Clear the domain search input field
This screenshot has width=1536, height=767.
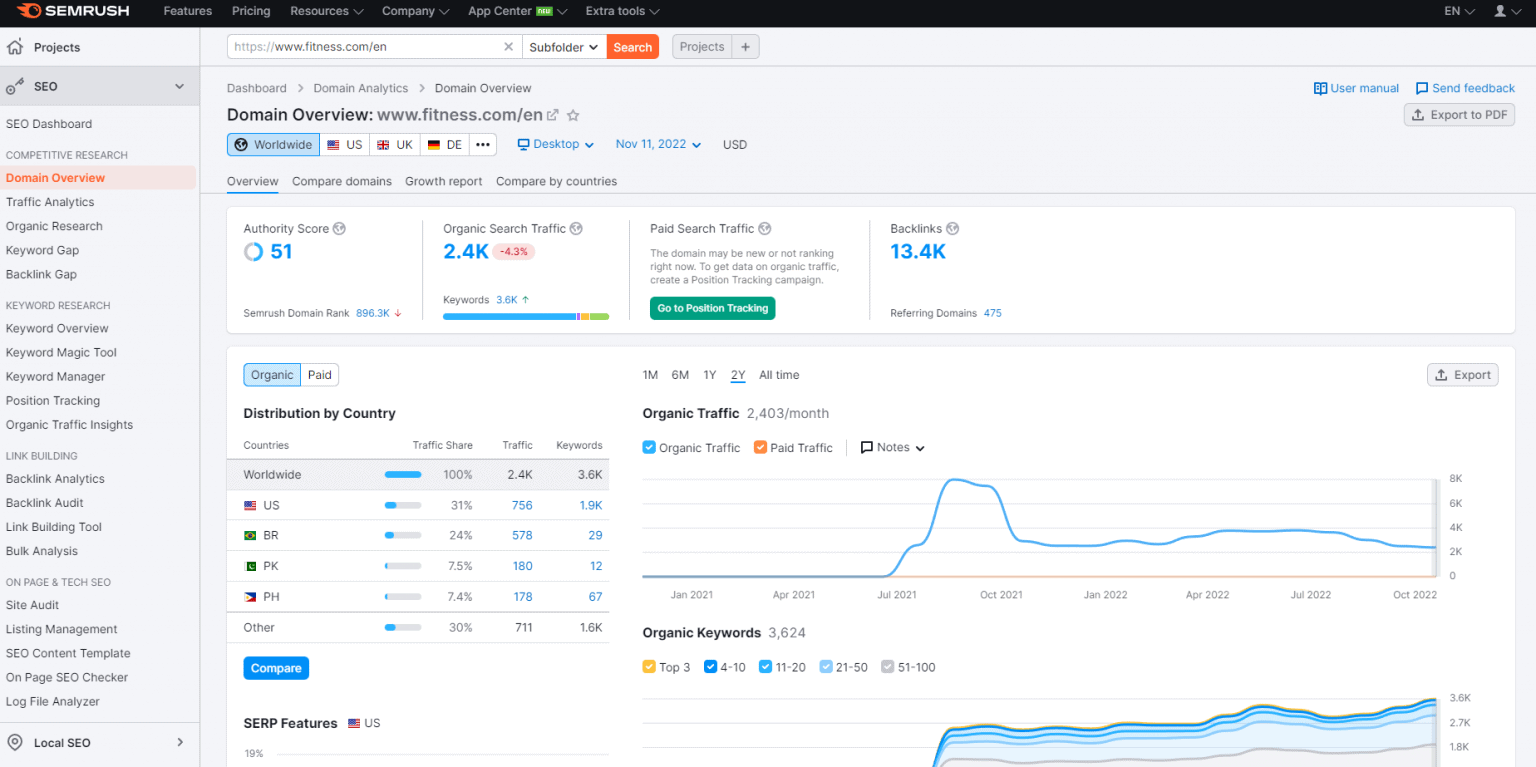pyautogui.click(x=509, y=46)
